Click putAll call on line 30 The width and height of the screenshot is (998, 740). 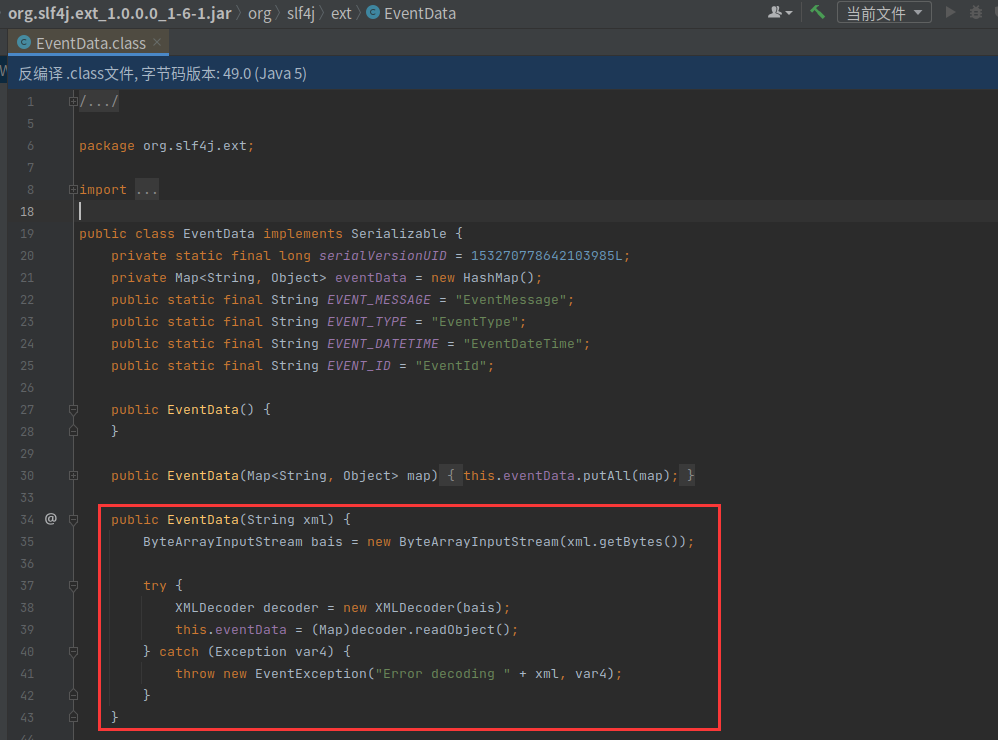[x=607, y=475]
